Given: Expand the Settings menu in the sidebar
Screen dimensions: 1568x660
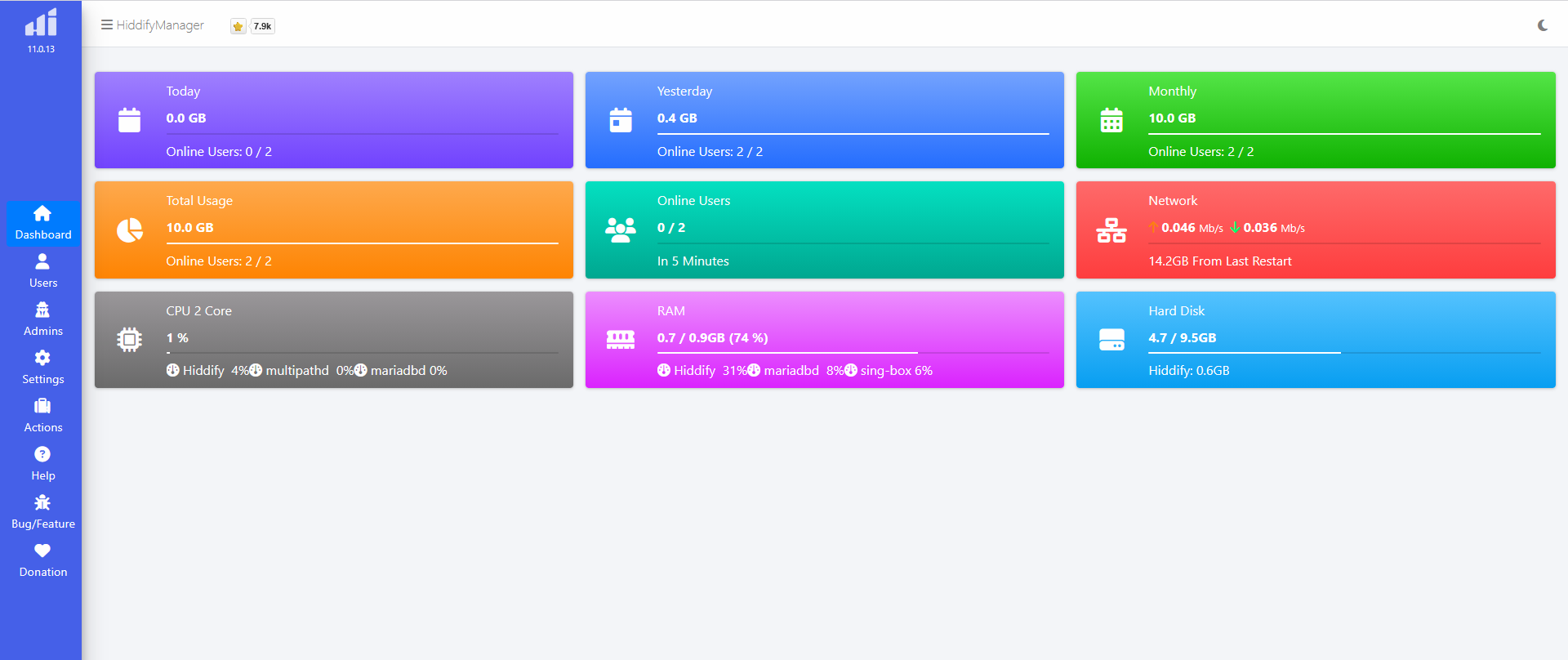Looking at the screenshot, I should pos(42,368).
